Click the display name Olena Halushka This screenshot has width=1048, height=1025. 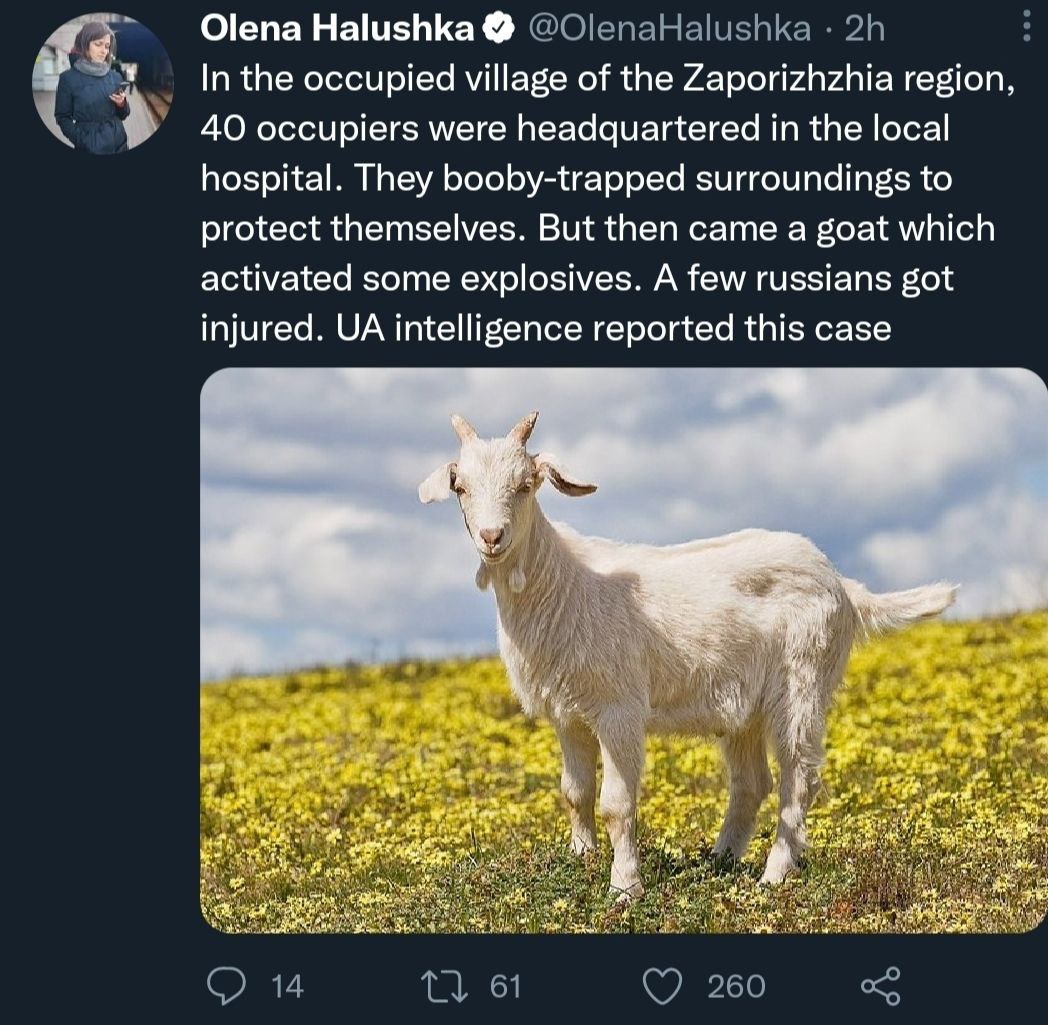click(338, 30)
